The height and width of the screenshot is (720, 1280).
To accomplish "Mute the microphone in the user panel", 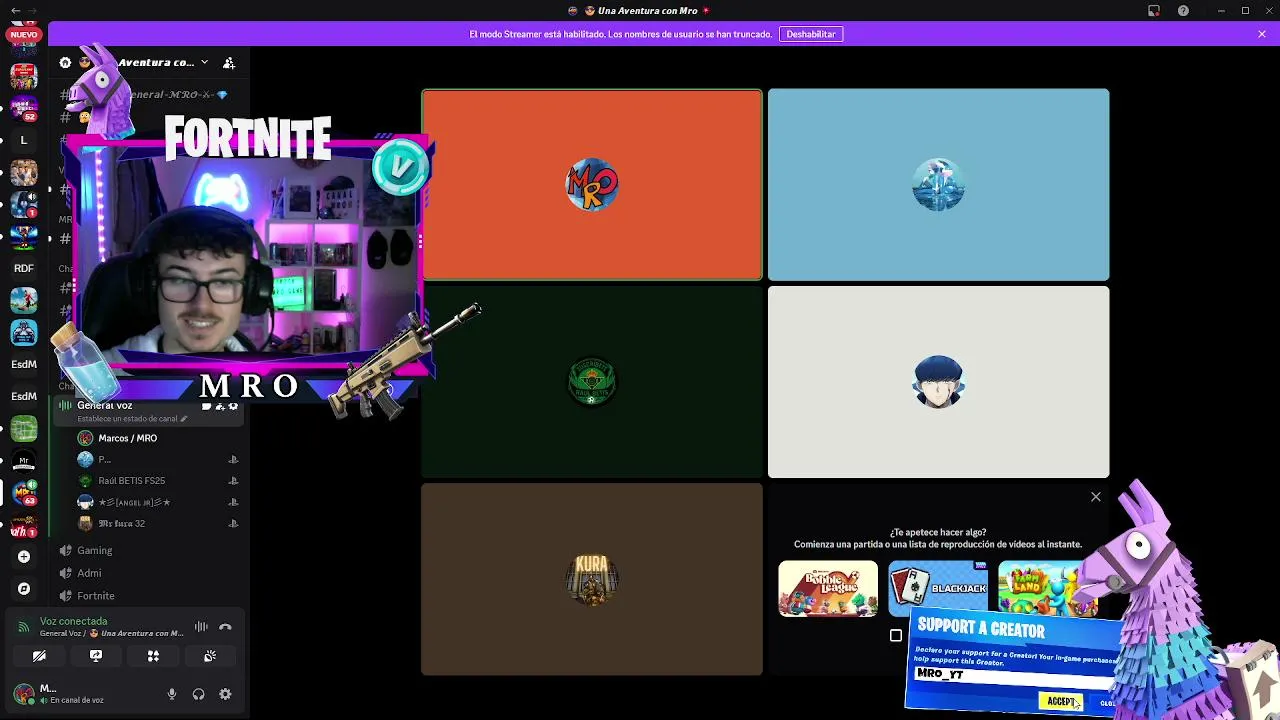I will pyautogui.click(x=172, y=694).
